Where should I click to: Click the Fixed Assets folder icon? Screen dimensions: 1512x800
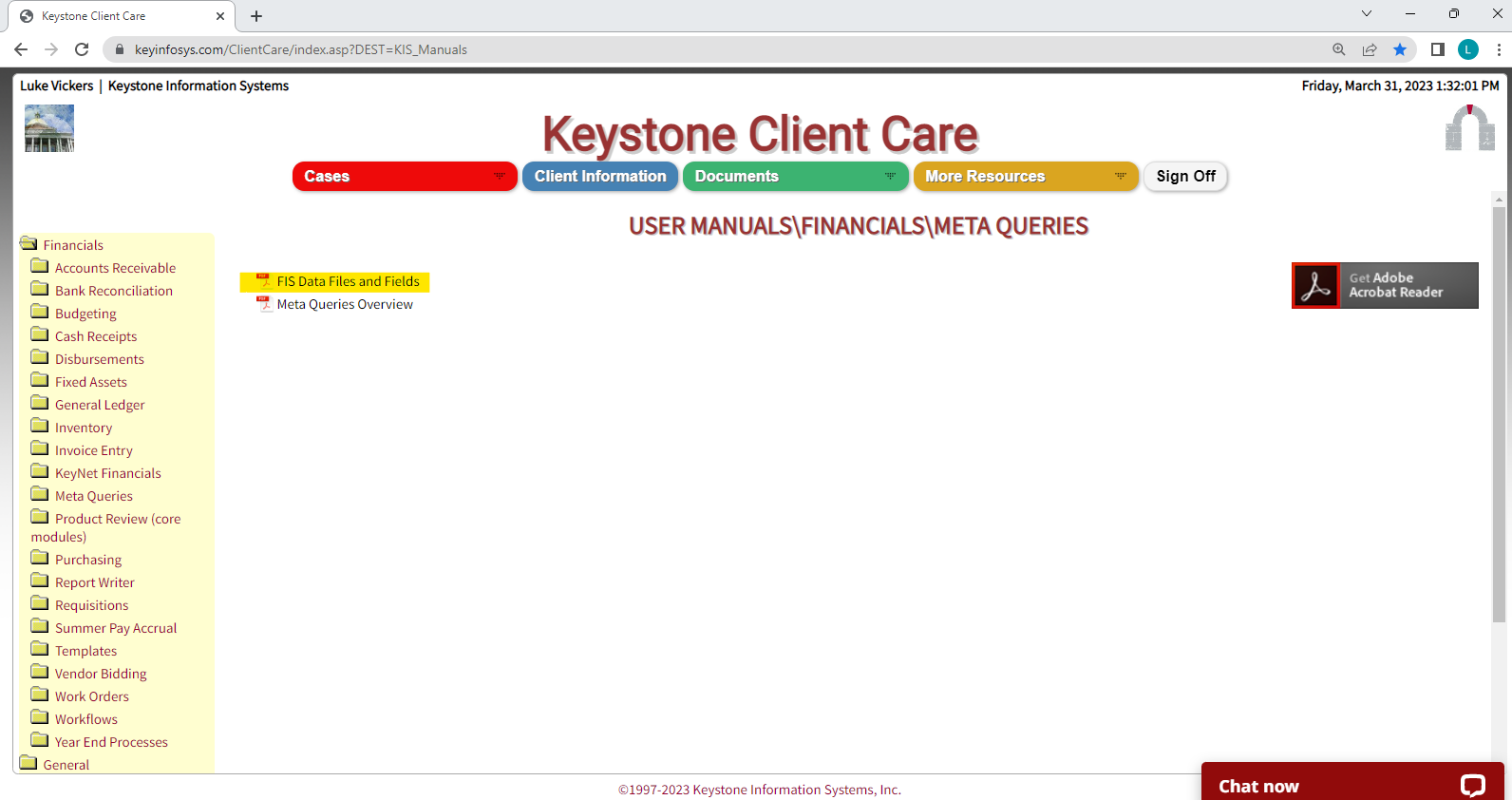[x=40, y=381]
